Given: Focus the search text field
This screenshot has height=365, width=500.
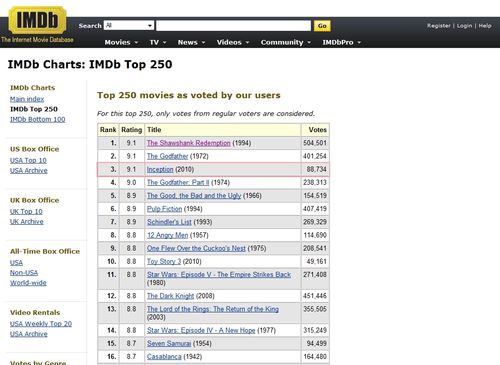Looking at the screenshot, I should click(x=233, y=26).
